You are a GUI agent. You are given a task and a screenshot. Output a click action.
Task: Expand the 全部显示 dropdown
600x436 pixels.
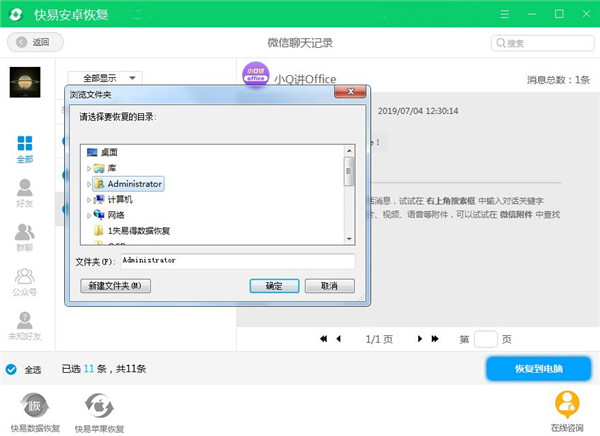105,78
